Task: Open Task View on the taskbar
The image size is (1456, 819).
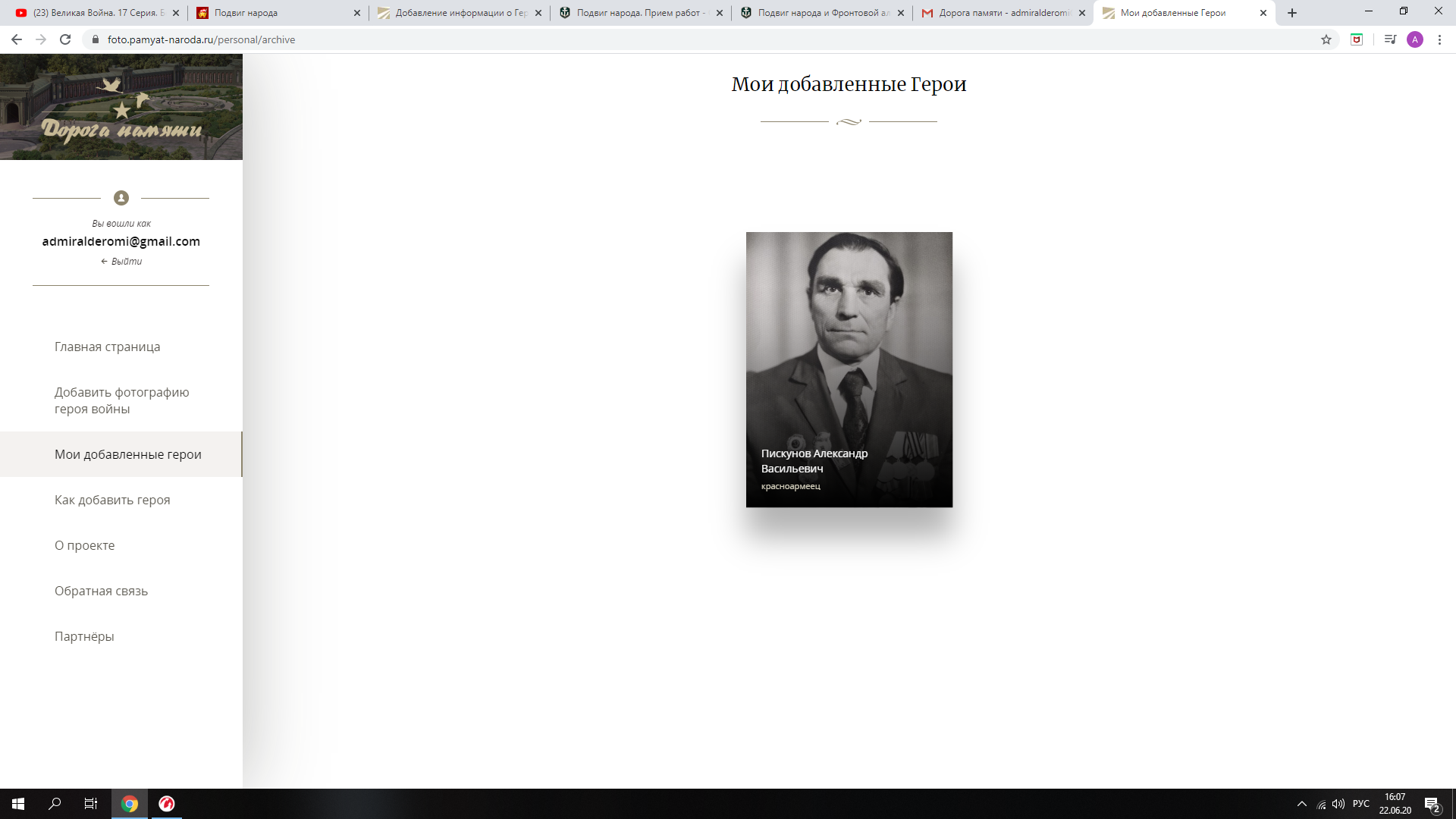Action: (x=91, y=804)
